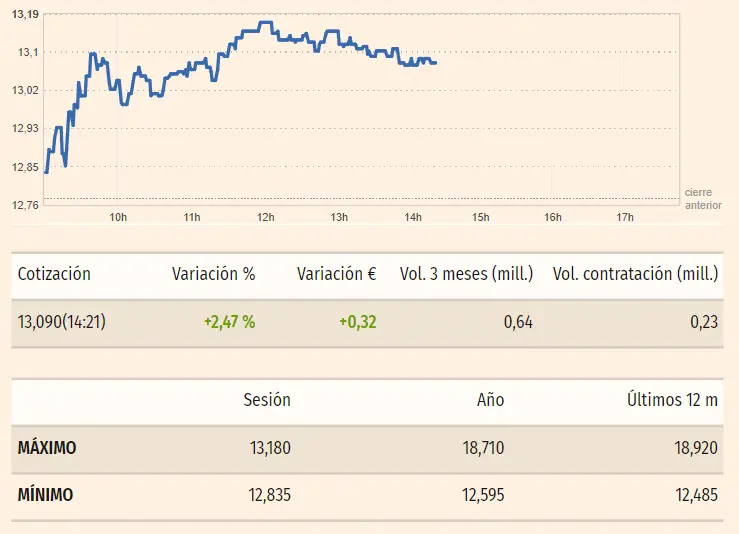The height and width of the screenshot is (534, 739).
Task: Select the yearly minimum value 12,595
Action: pos(481,494)
